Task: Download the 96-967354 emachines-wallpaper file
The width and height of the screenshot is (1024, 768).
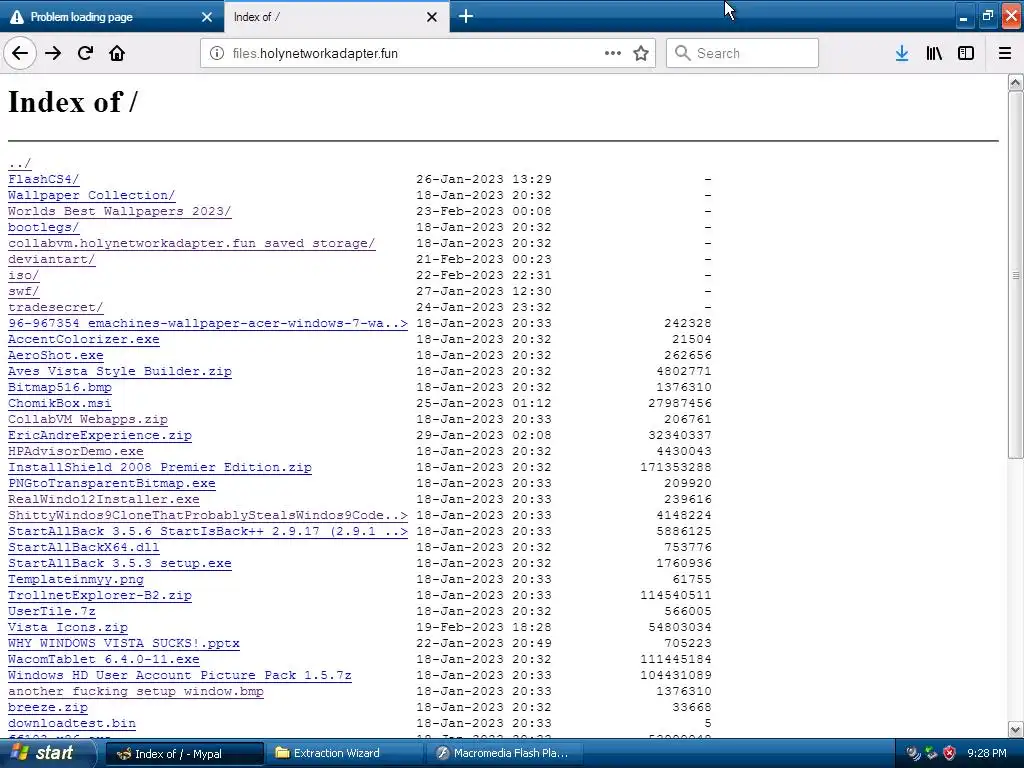Action: click(208, 323)
